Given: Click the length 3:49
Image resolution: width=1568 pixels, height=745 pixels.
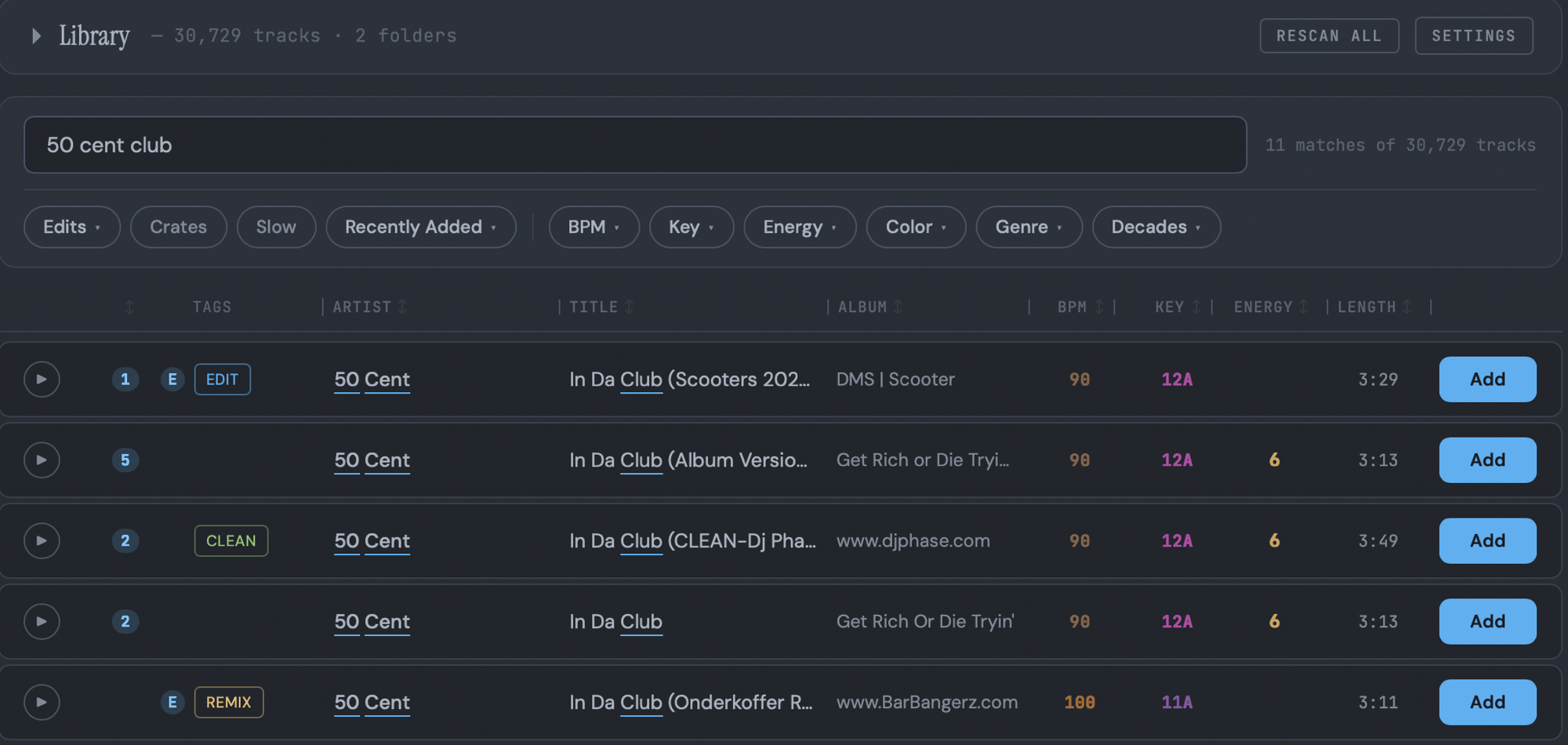Looking at the screenshot, I should tap(1378, 541).
